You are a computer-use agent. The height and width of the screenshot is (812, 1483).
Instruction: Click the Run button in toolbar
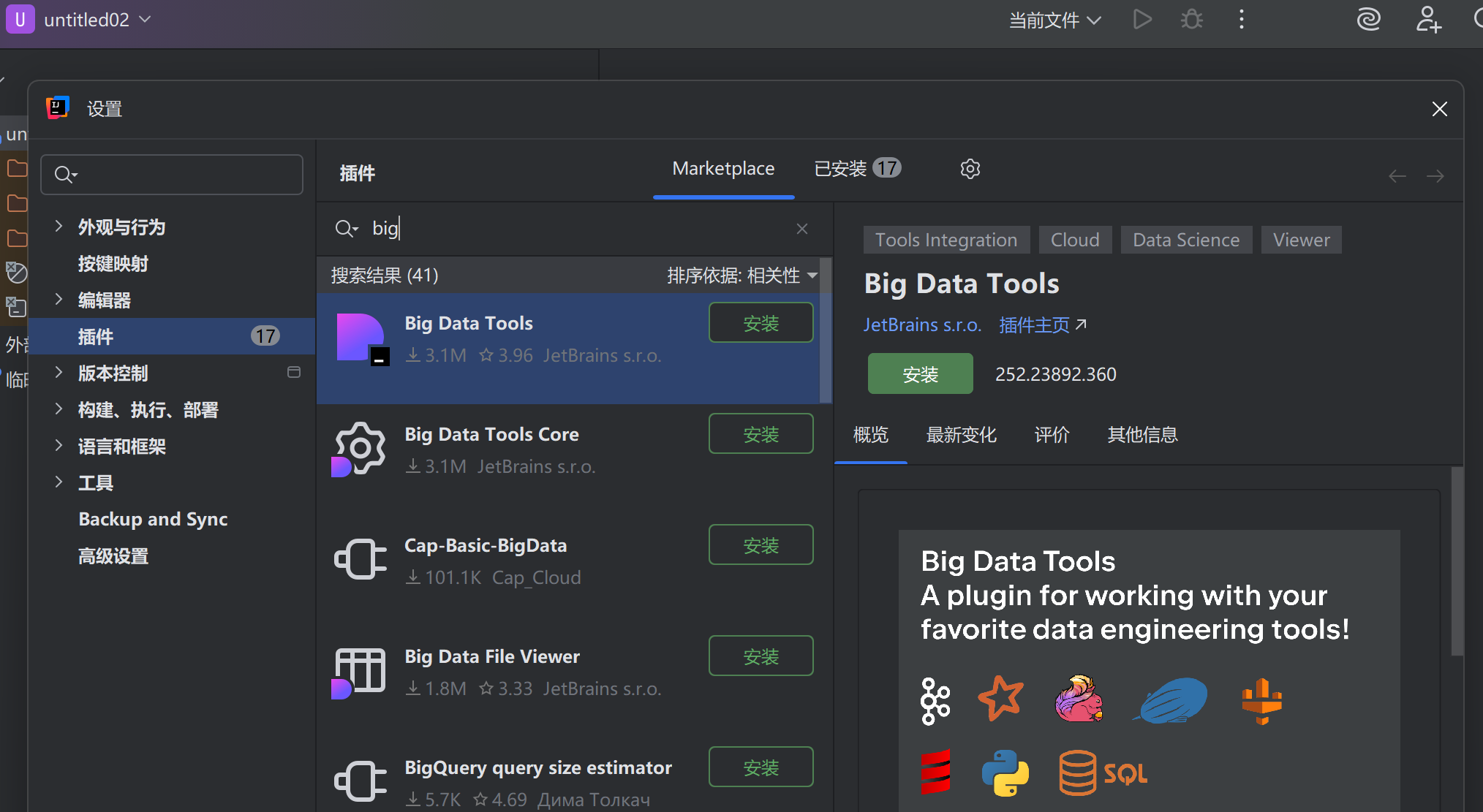1142,20
